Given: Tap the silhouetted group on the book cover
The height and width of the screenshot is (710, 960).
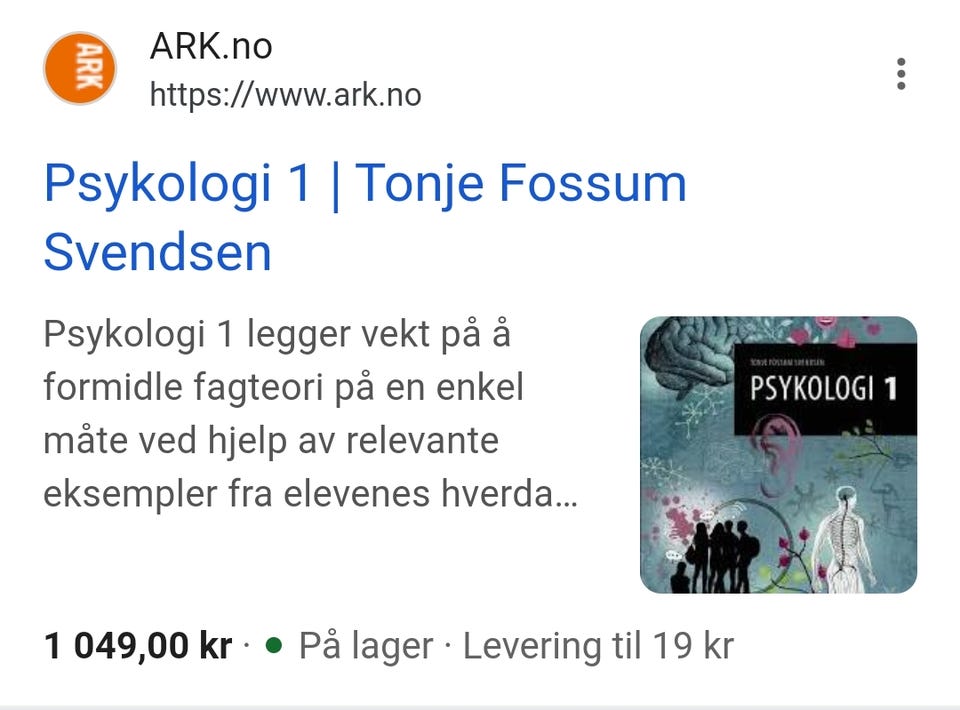Looking at the screenshot, I should (717, 556).
